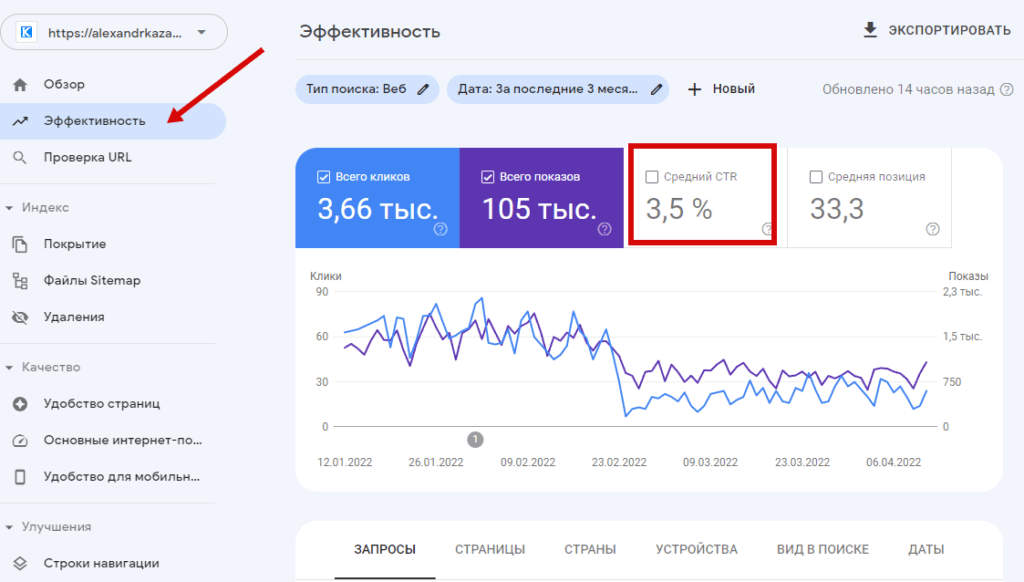This screenshot has height=582, width=1024.
Task: Click the 105 тыс. impressions value
Action: 539,209
